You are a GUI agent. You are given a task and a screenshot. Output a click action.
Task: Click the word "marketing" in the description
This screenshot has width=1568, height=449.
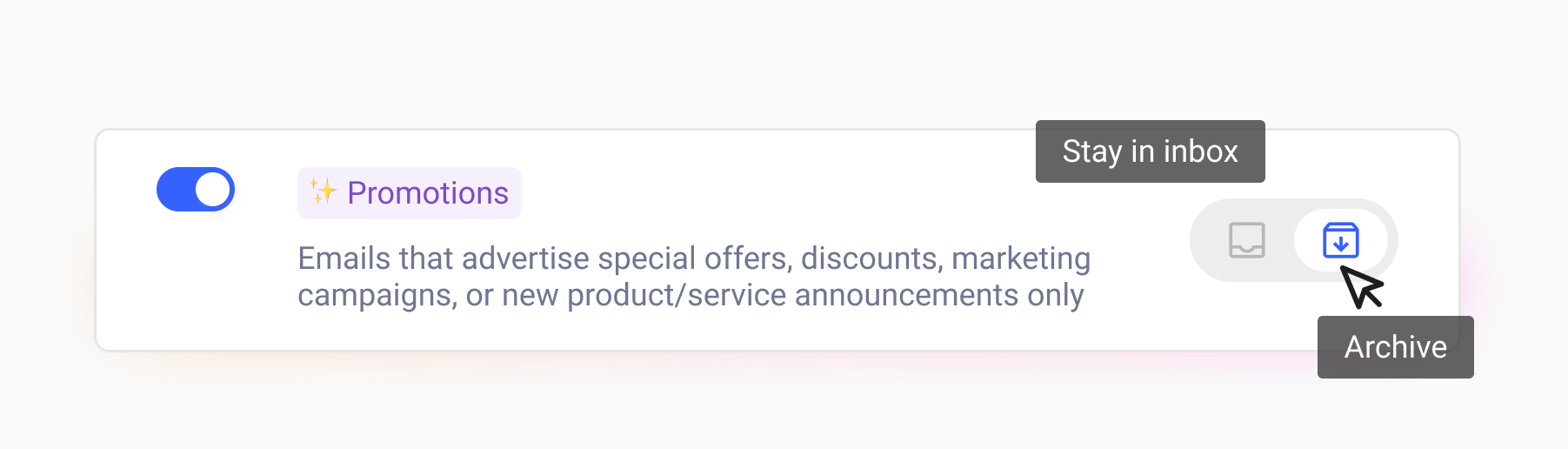[x=1021, y=258]
